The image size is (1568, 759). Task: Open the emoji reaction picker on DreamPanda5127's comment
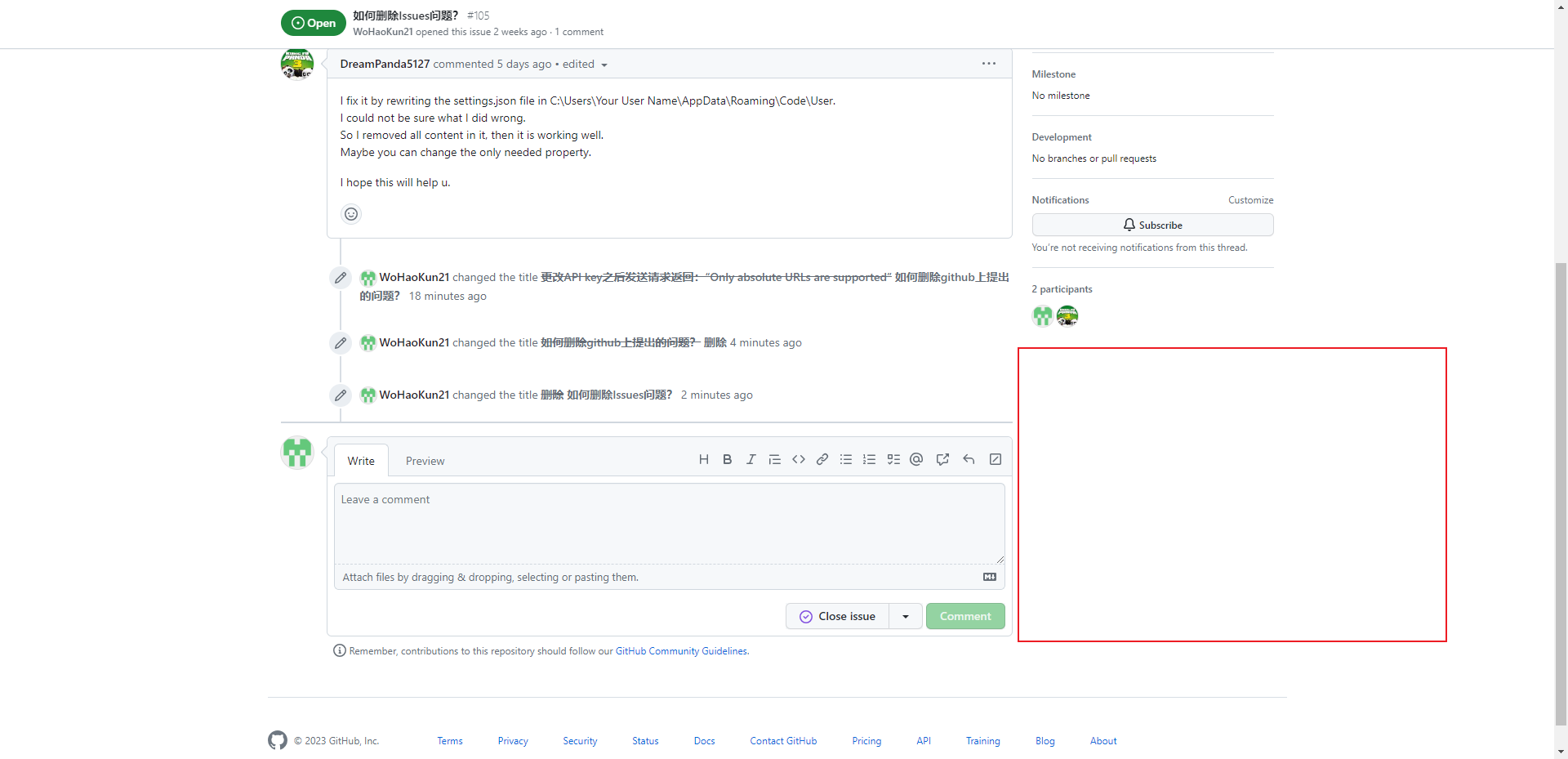click(350, 213)
